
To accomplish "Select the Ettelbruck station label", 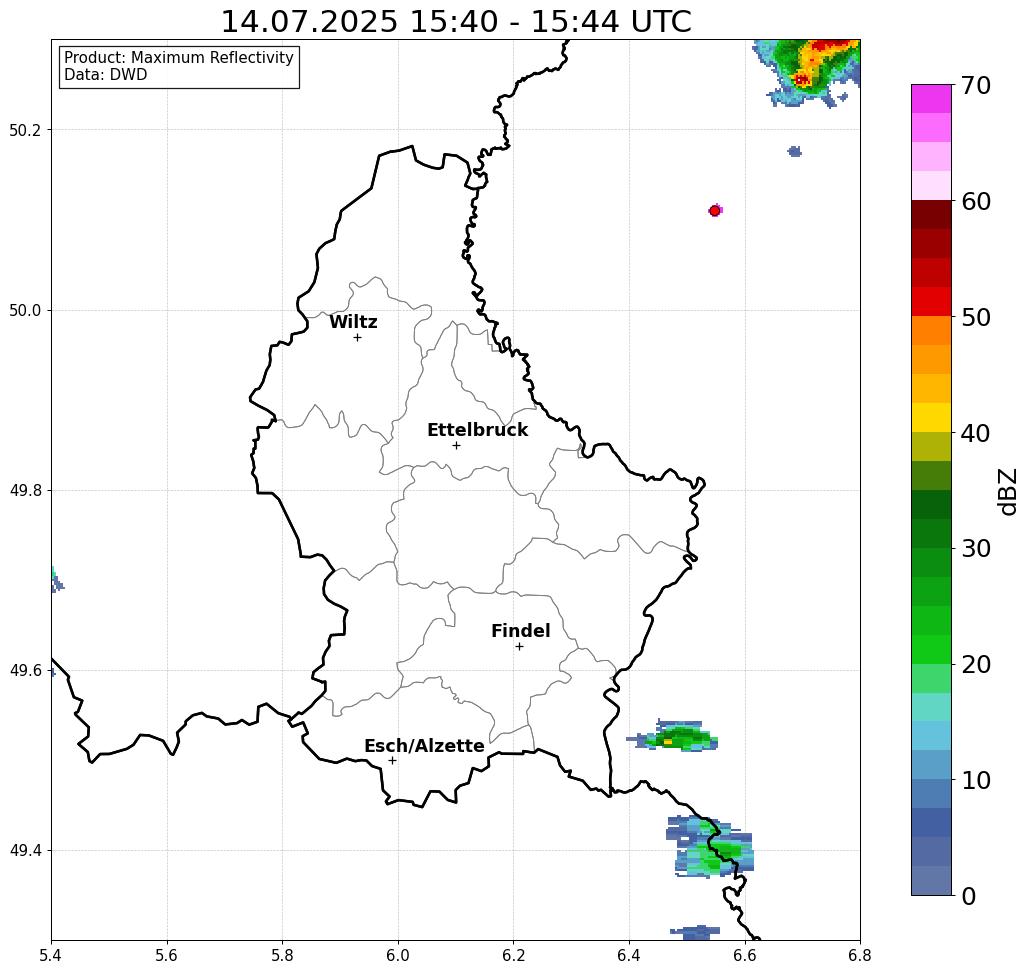I will point(477,430).
